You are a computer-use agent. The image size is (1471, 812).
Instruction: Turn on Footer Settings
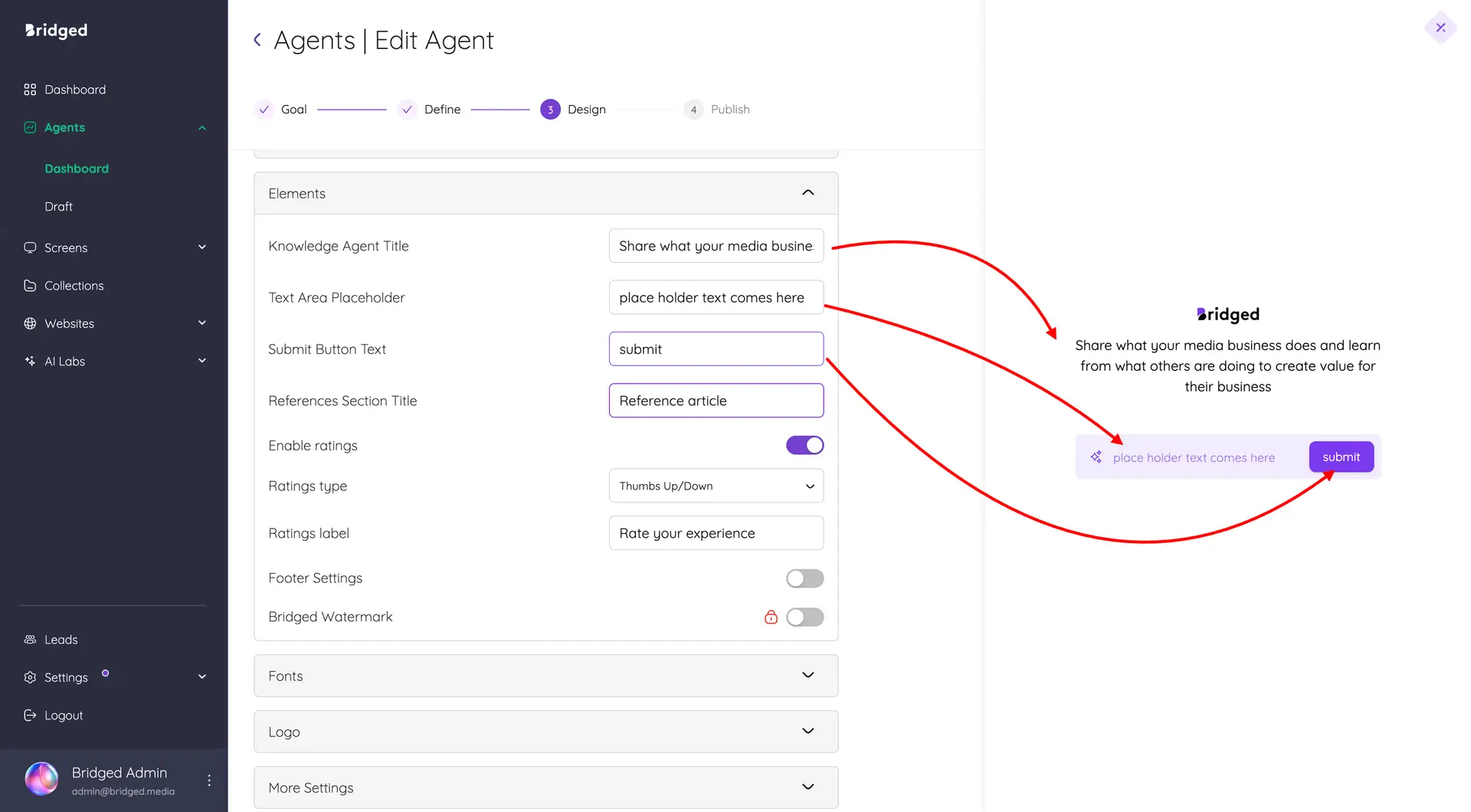pyautogui.click(x=804, y=578)
